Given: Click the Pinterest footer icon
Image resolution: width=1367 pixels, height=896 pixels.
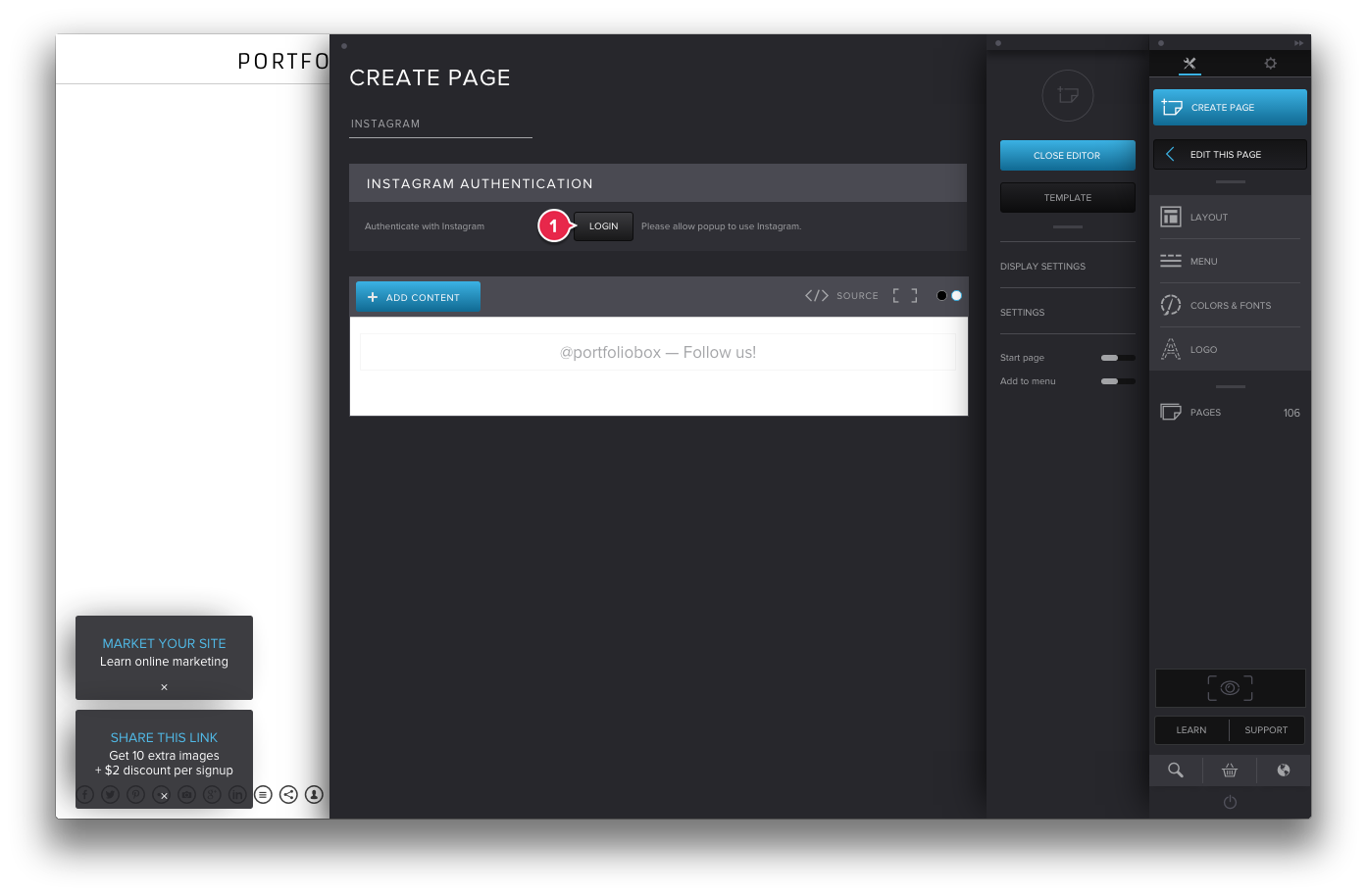Looking at the screenshot, I should pyautogui.click(x=135, y=795).
